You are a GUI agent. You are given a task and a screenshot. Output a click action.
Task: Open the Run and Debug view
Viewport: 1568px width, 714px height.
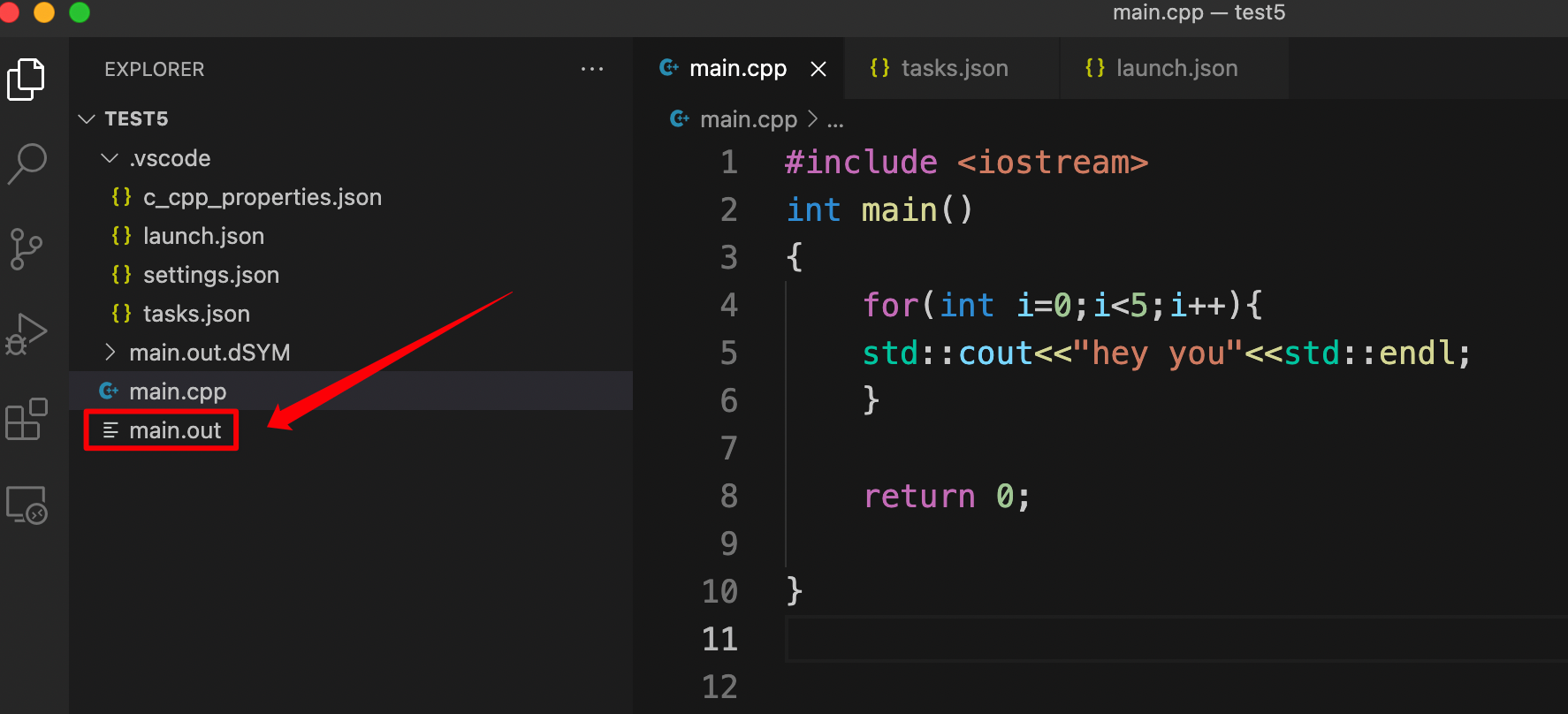(x=27, y=334)
